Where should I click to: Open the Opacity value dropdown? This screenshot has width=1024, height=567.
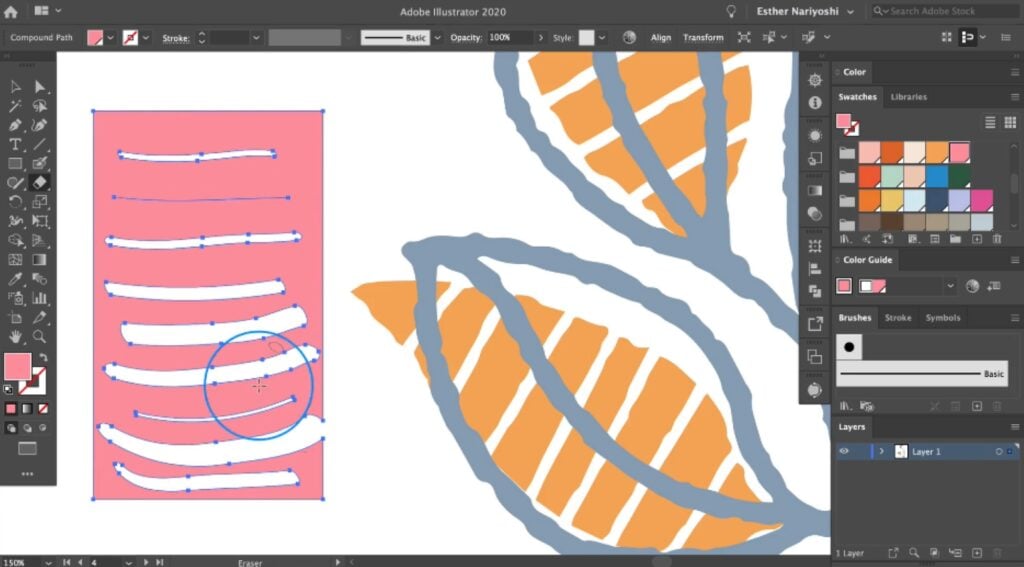(540, 38)
